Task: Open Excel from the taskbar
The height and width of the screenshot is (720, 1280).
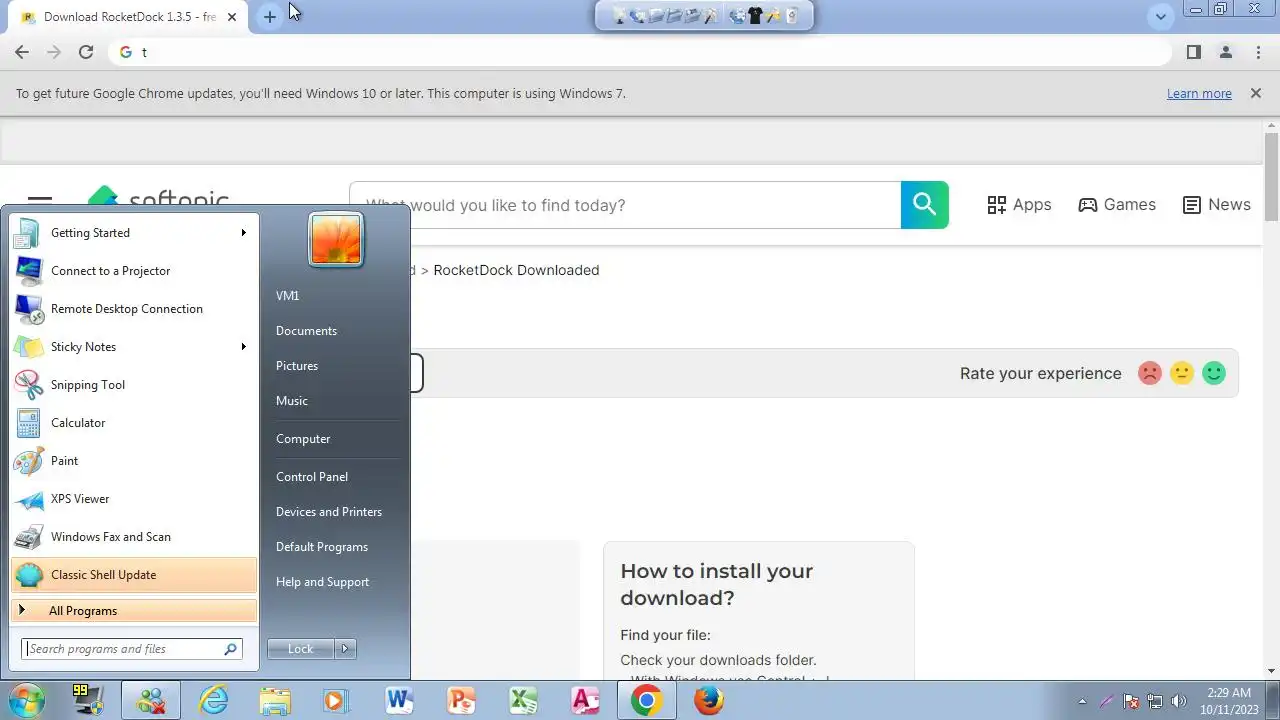Action: click(523, 700)
